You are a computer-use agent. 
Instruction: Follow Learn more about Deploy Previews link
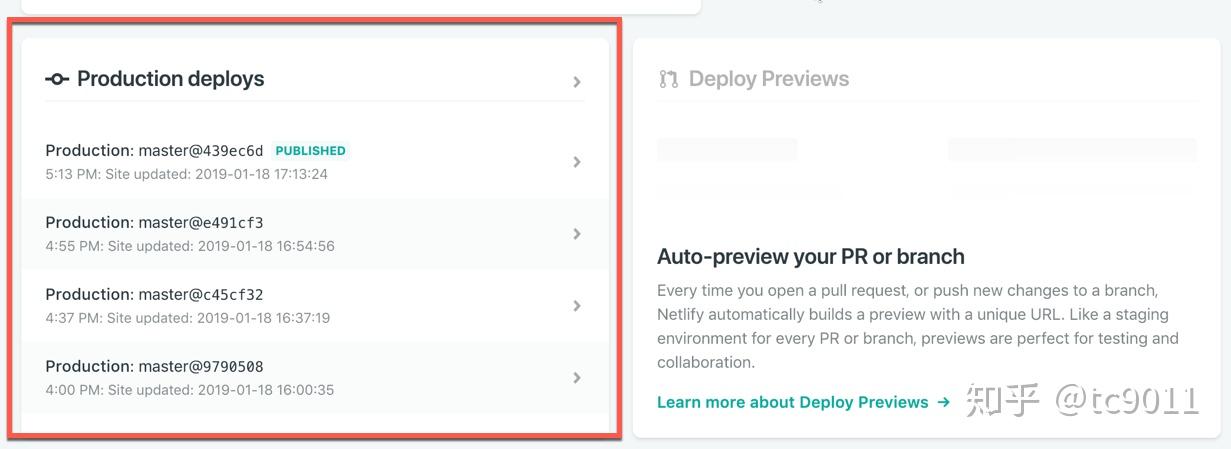[792, 402]
